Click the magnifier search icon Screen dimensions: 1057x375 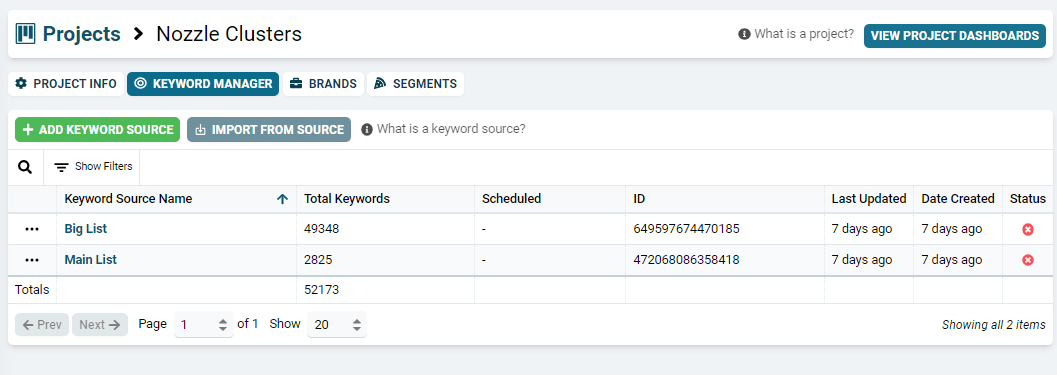click(25, 167)
